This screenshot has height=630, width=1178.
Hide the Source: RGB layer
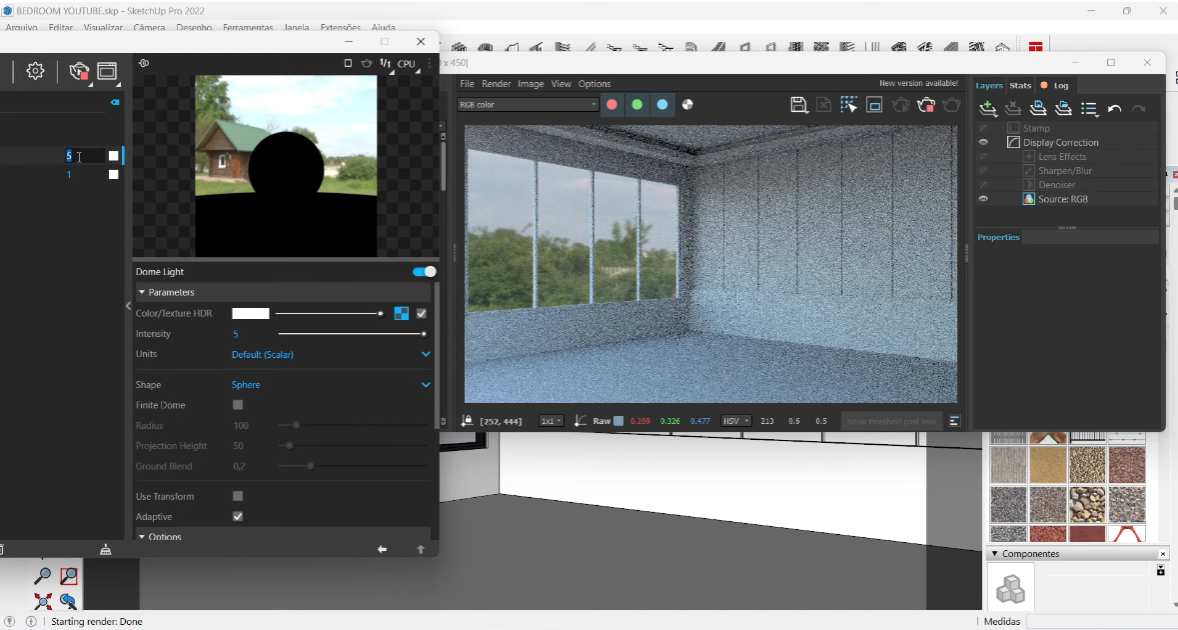point(983,199)
